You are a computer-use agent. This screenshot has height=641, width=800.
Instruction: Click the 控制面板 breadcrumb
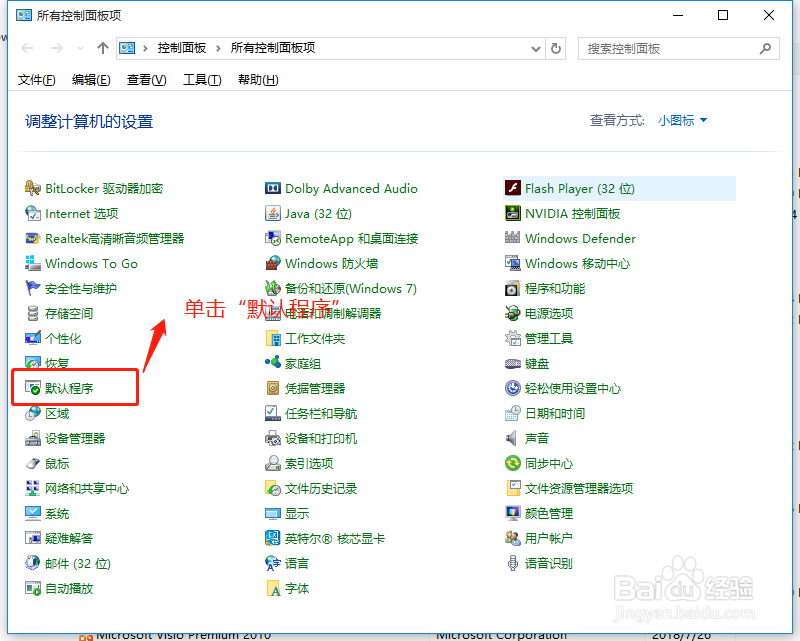tap(182, 48)
